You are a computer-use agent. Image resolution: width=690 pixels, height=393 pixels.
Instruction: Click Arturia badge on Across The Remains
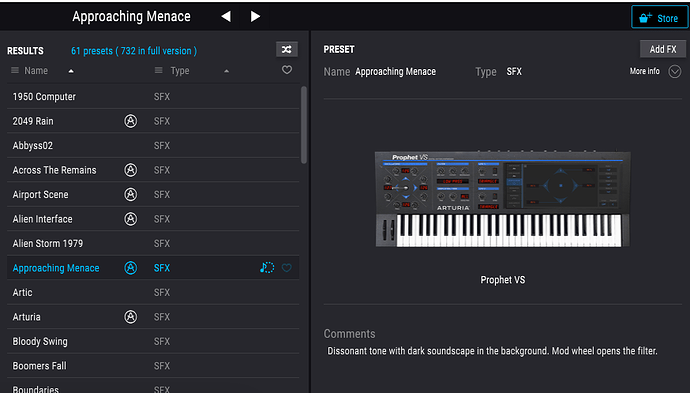(x=130, y=170)
